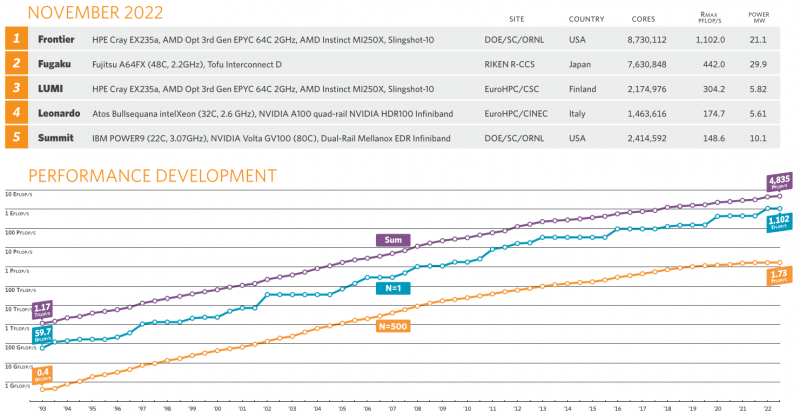Open the Fugaku system entry
The image size is (800, 418).
55,64
